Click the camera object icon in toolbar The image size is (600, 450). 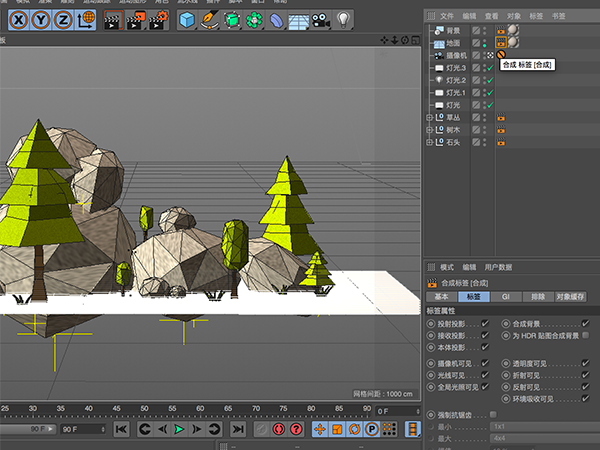322,19
